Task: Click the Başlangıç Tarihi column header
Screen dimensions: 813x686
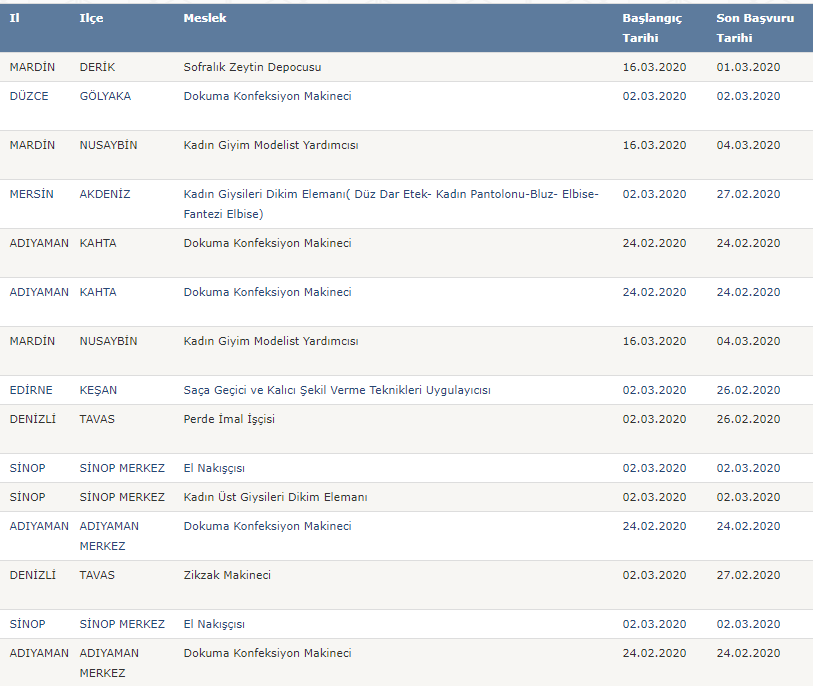Action: pos(652,28)
